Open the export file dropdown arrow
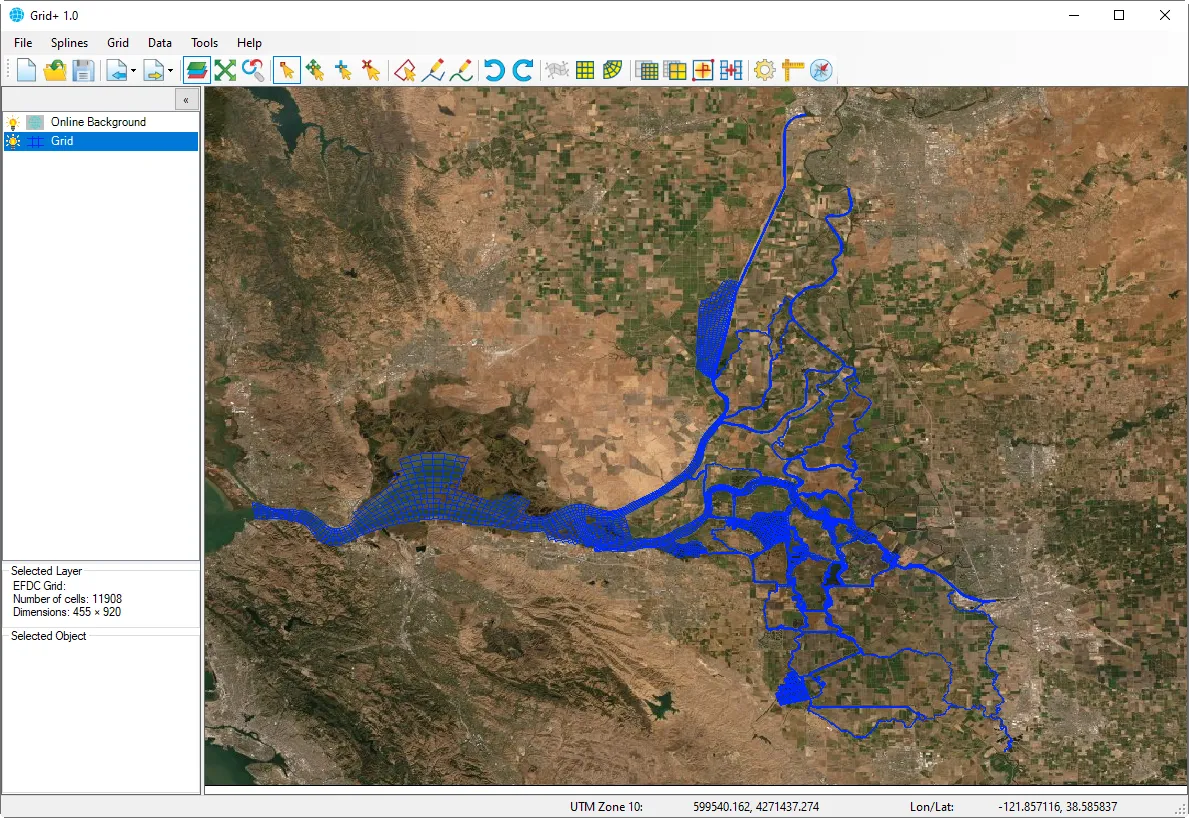This screenshot has width=1189, height=818. point(172,70)
